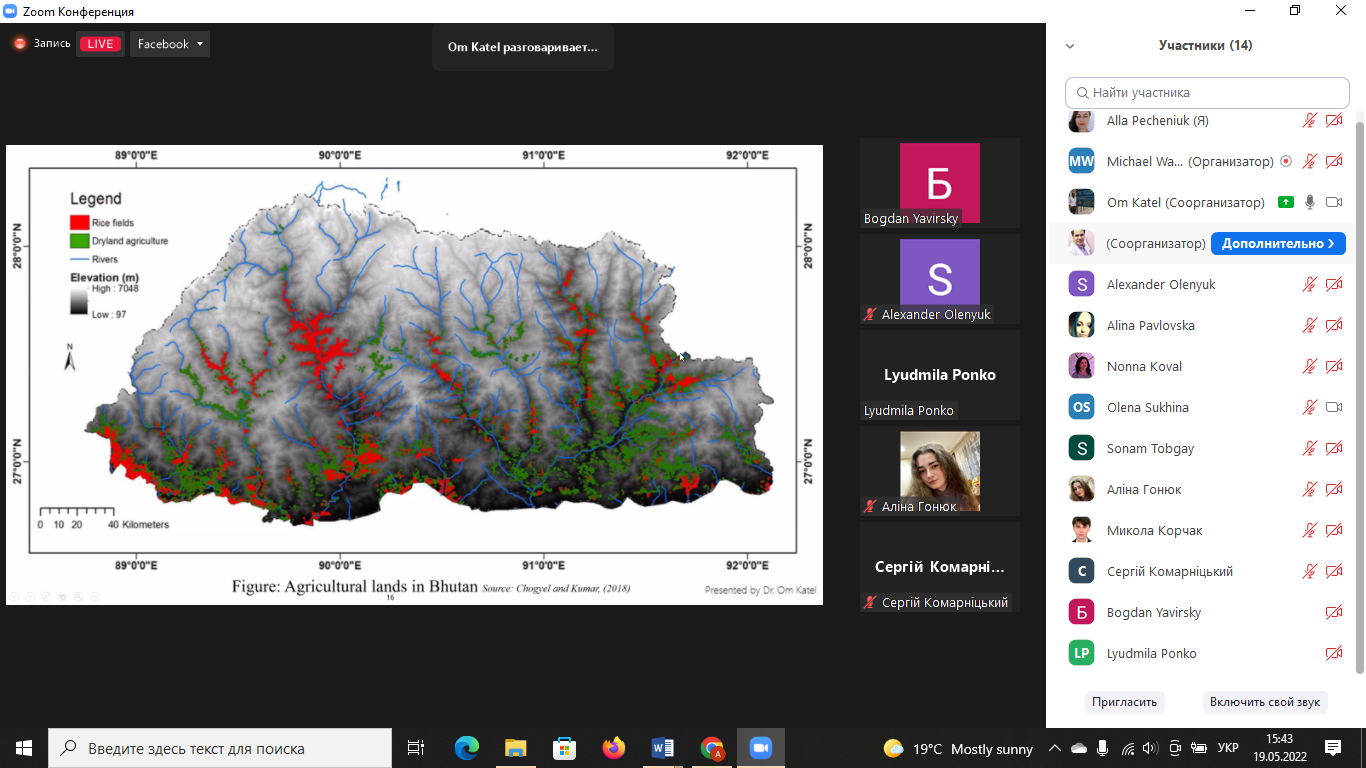
Task: Collapse the participants panel with the chevron
Action: point(1070,46)
